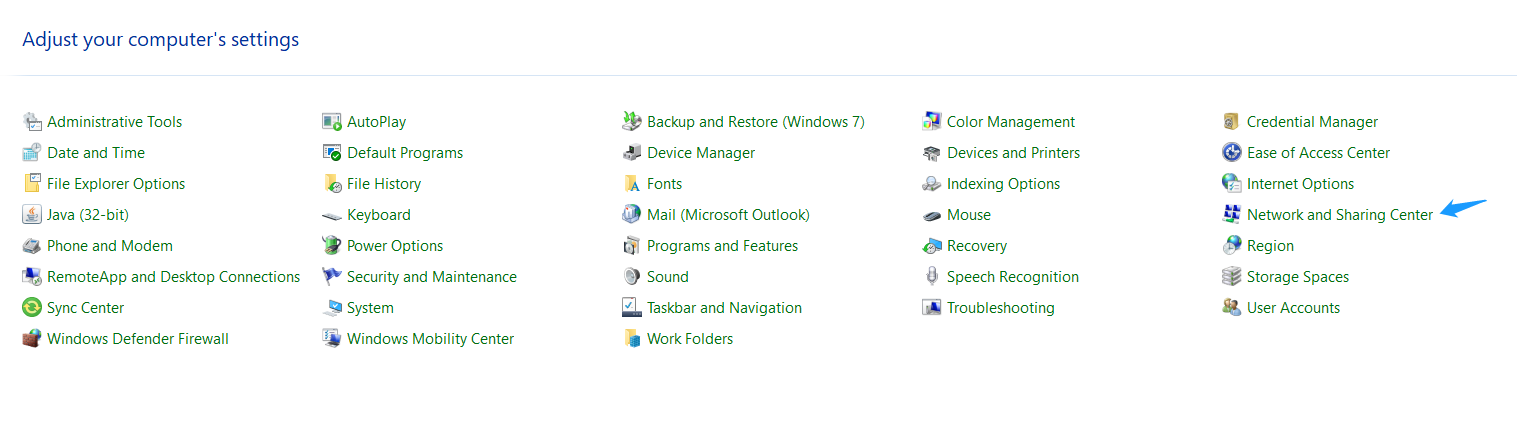Open the Taskbar and Navigation icon

click(x=631, y=308)
